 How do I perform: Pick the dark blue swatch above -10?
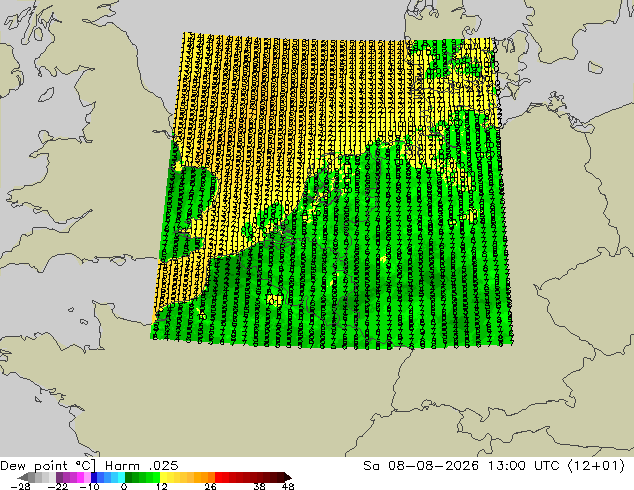coord(94,477)
